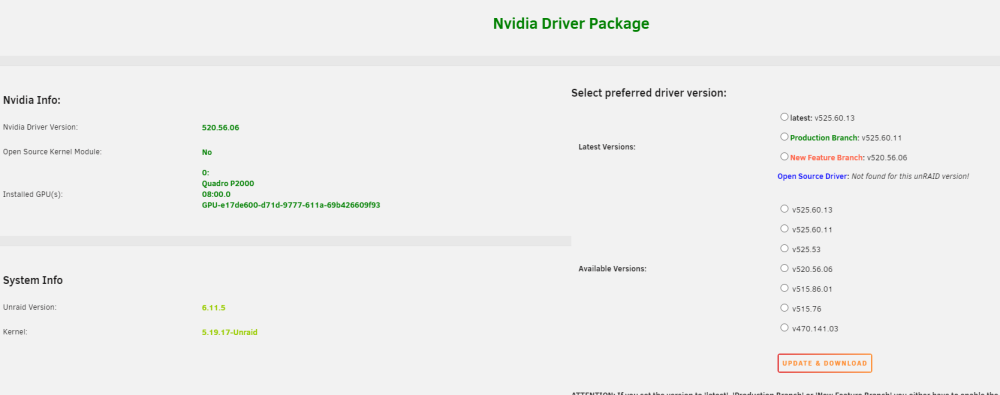Click the Nvidia Driver Version label
1000x395 pixels.
point(40,127)
